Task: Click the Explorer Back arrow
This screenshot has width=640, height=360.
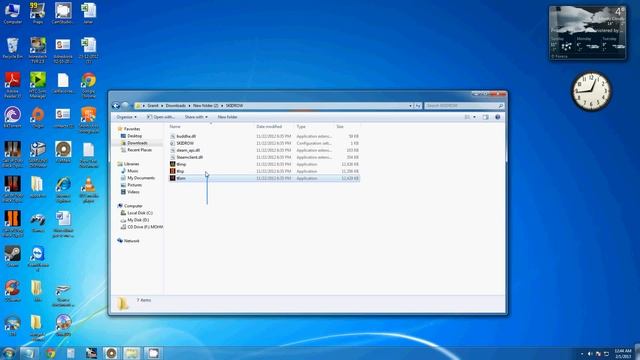Action: 116,105
